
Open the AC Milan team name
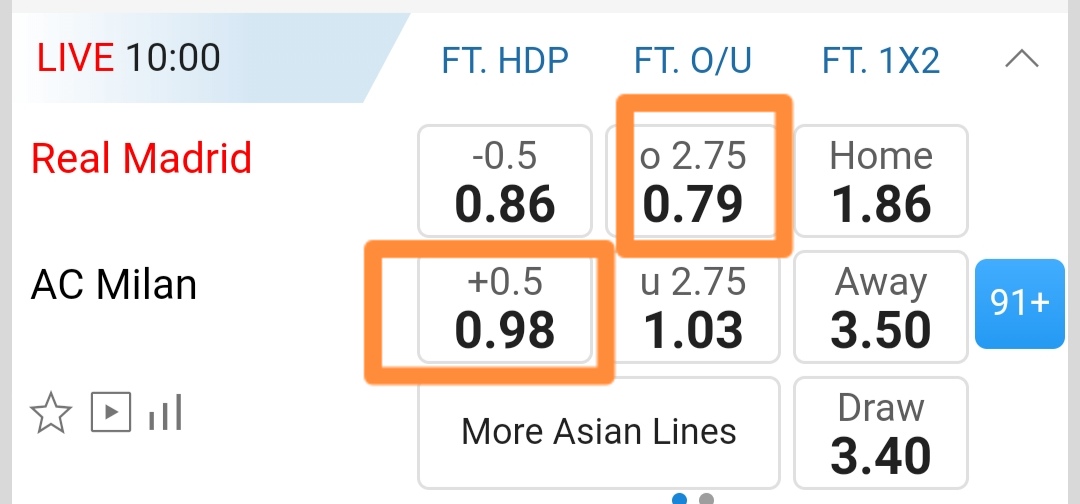(114, 285)
